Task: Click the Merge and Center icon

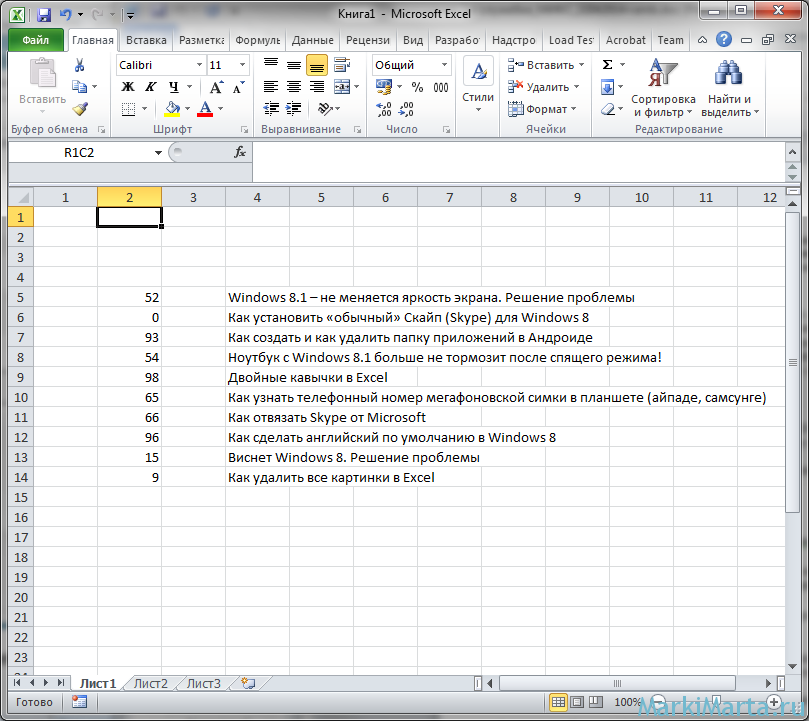Action: click(342, 87)
